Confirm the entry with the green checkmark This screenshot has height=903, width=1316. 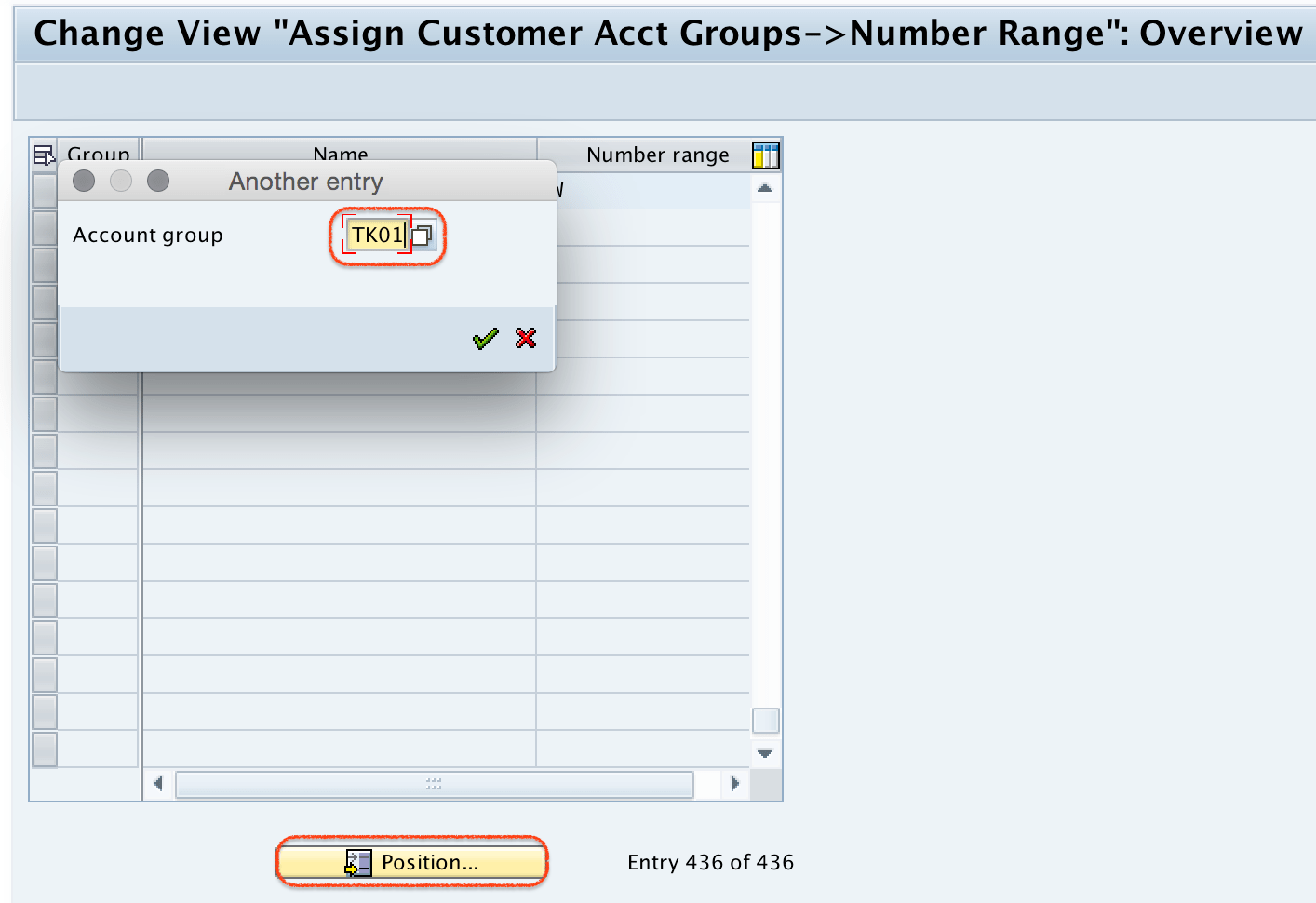[484, 338]
